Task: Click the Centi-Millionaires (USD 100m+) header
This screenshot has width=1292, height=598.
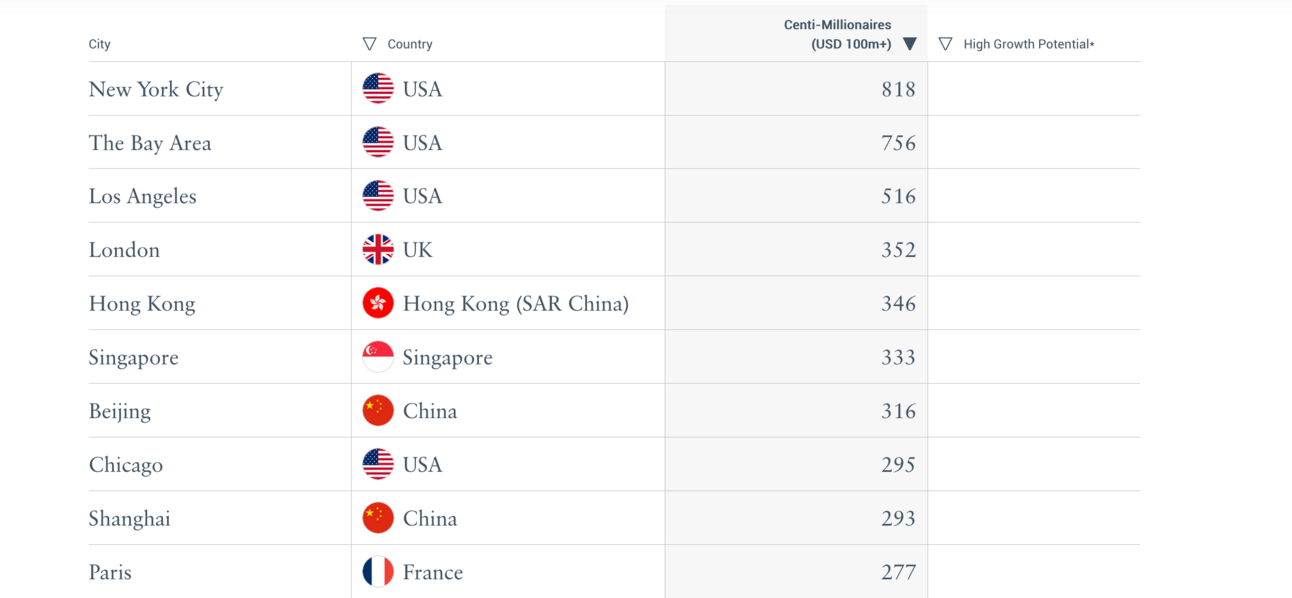Action: 838,34
